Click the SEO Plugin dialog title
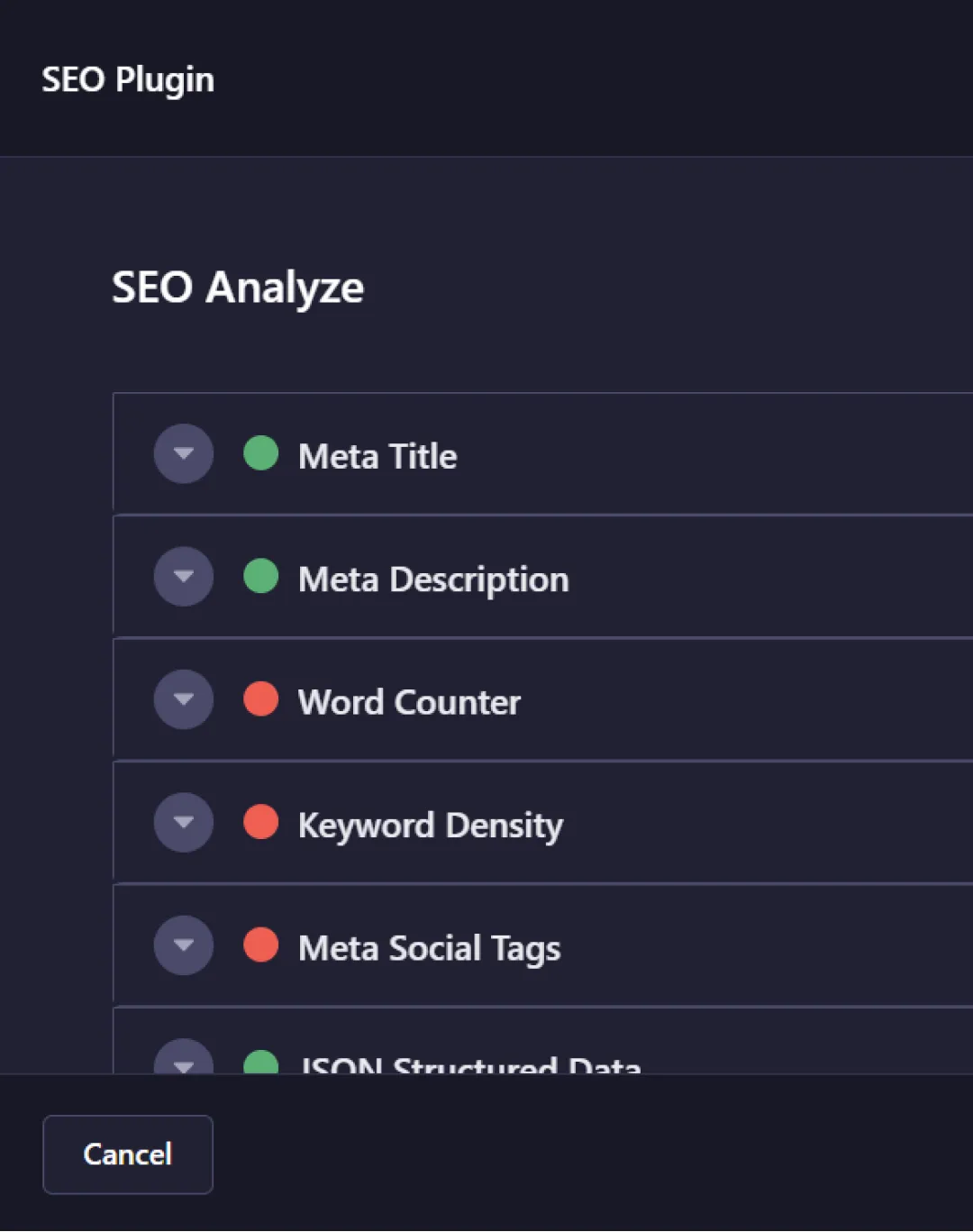973x1232 pixels. (x=128, y=79)
